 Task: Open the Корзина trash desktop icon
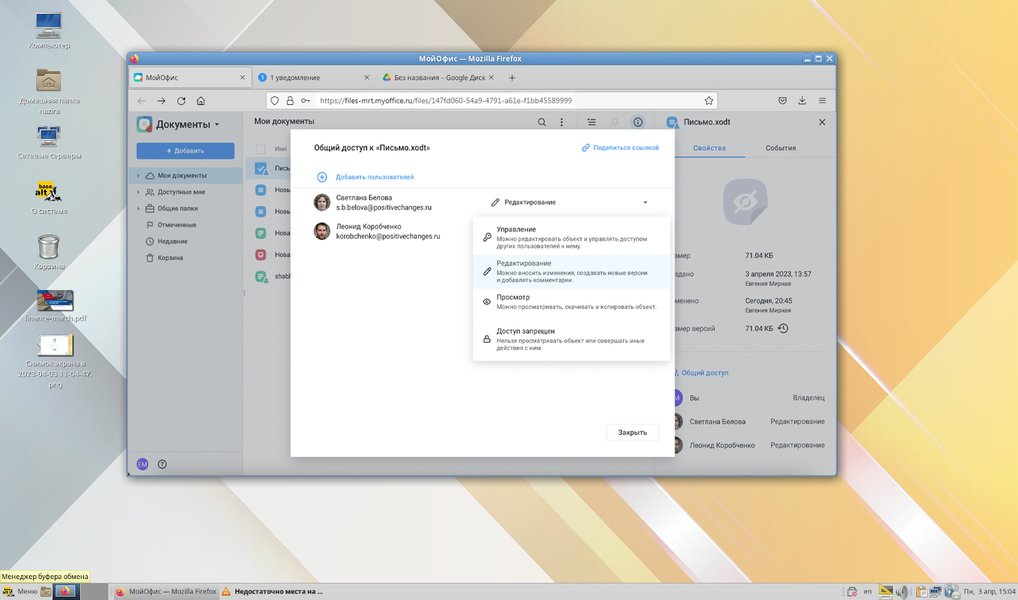(49, 253)
